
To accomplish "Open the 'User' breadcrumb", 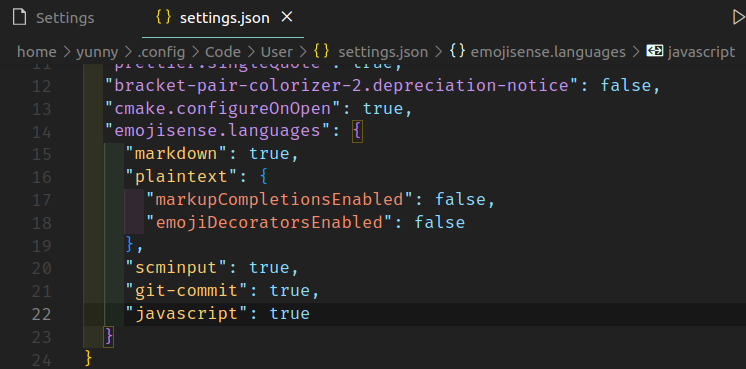I will click(x=277, y=52).
